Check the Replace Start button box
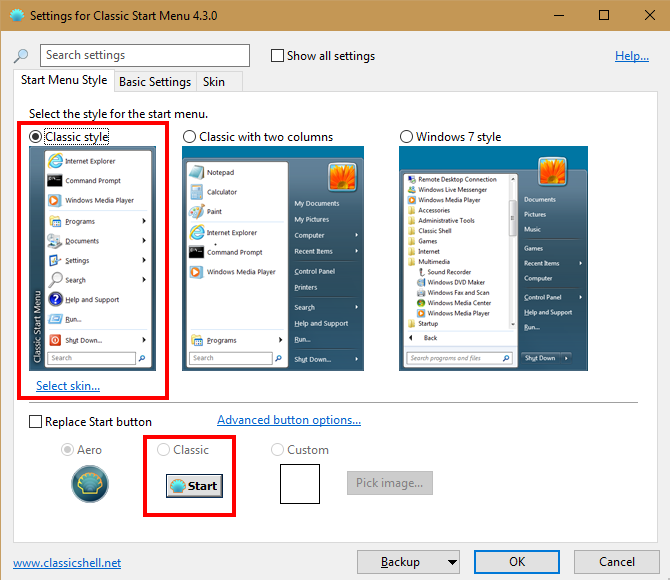 click(36, 422)
